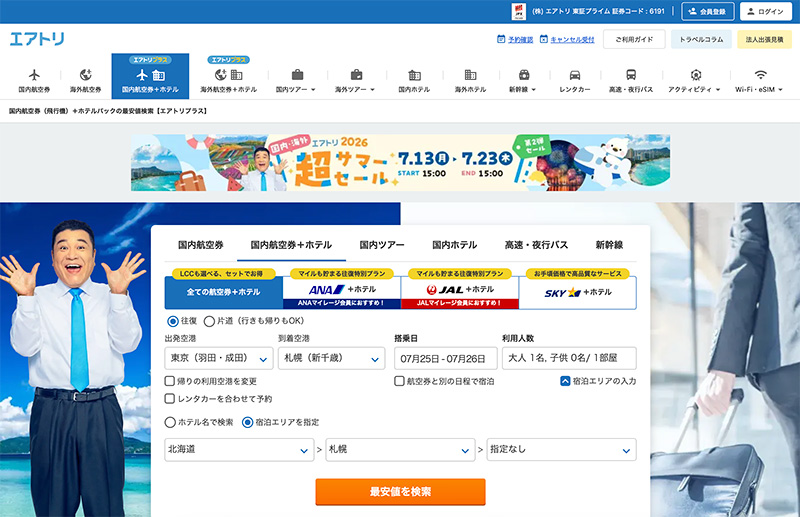The image size is (800, 517).
Task: Check レンタカーを合わせて予約
Action: pos(170,399)
